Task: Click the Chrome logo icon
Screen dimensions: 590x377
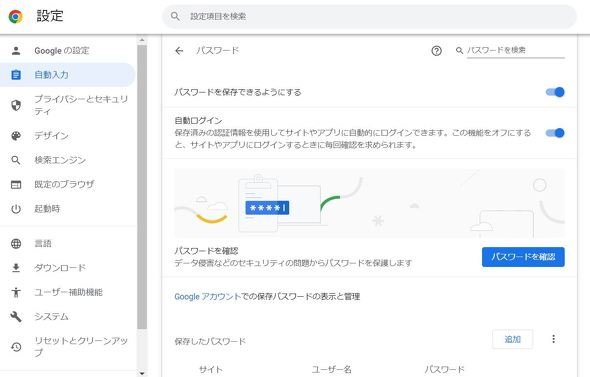Action: [15, 16]
